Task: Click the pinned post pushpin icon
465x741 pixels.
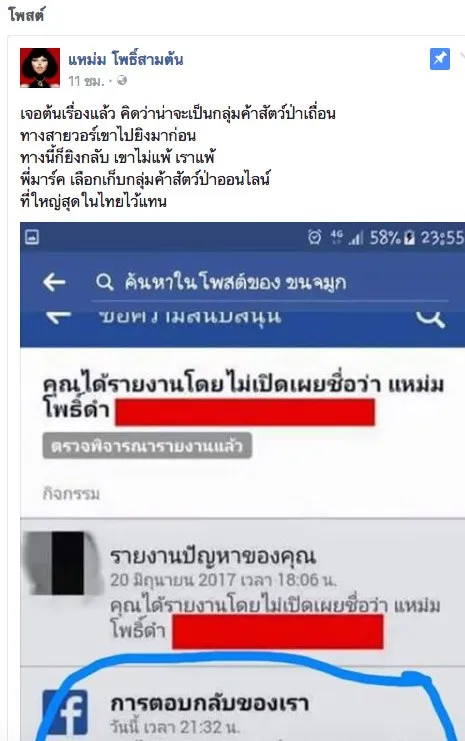Action: click(x=439, y=59)
